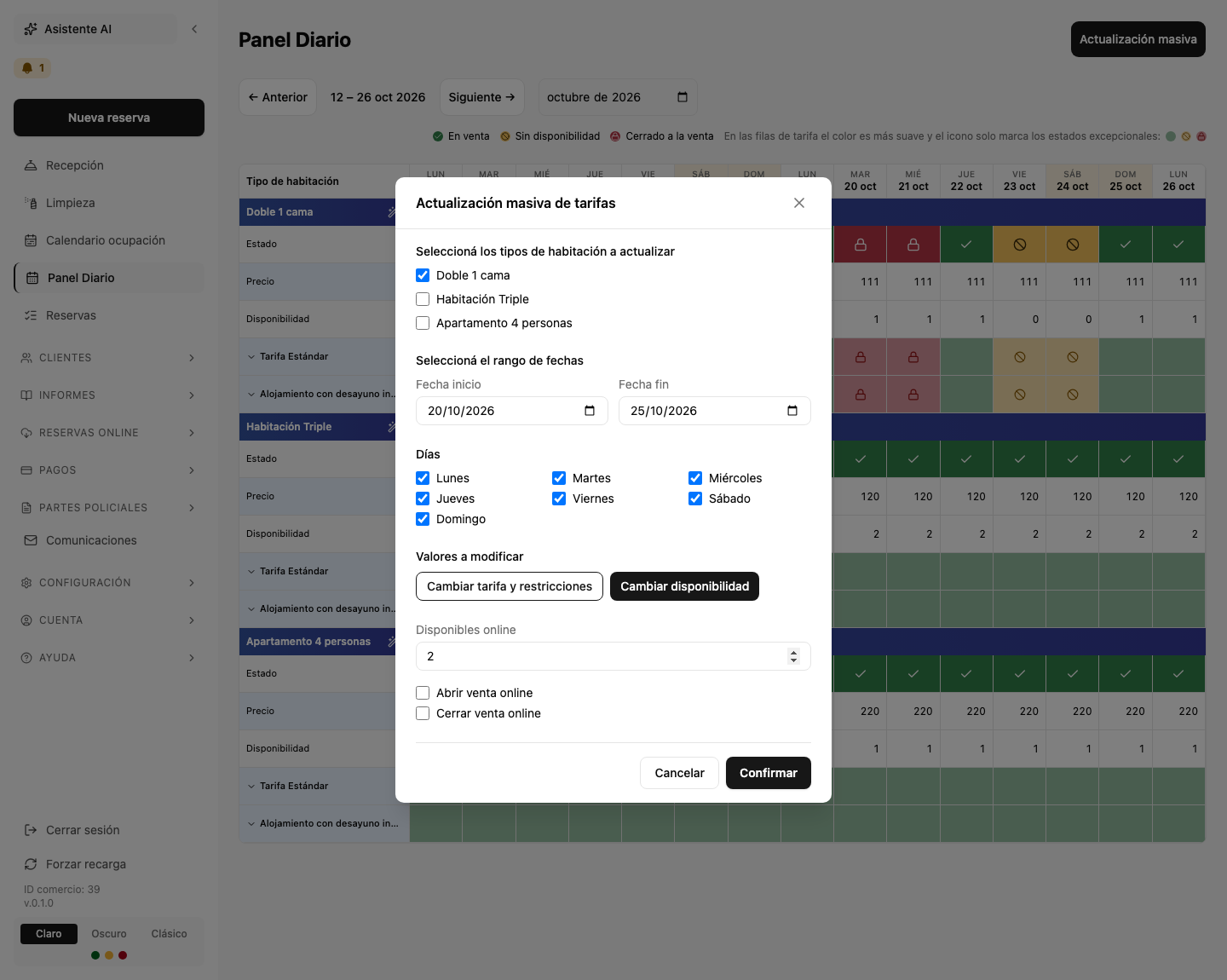Check the Apartamento 4 personas checkbox
Image resolution: width=1227 pixels, height=980 pixels.
(423, 323)
